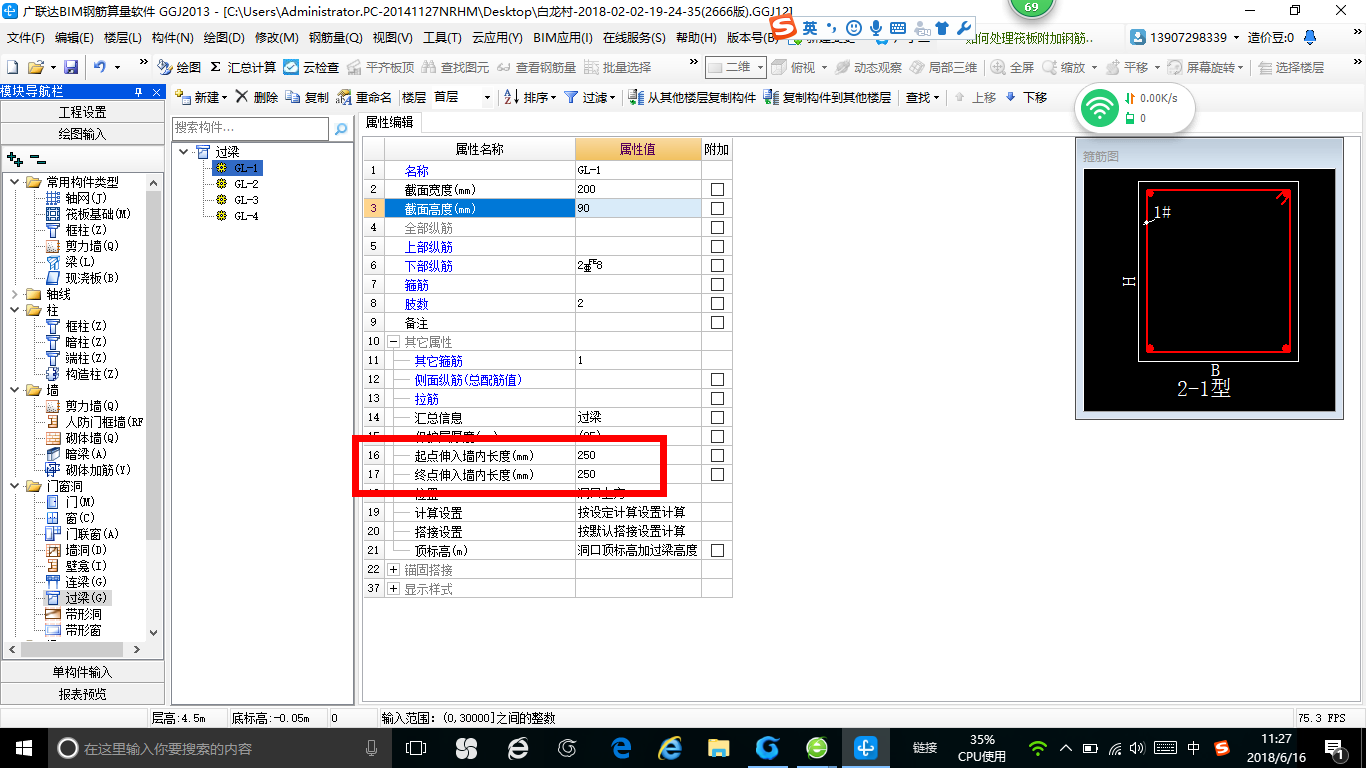This screenshot has width=1366, height=768.
Task: Tick the 附加 checkbox for 下部纵筋
Action: tap(717, 265)
